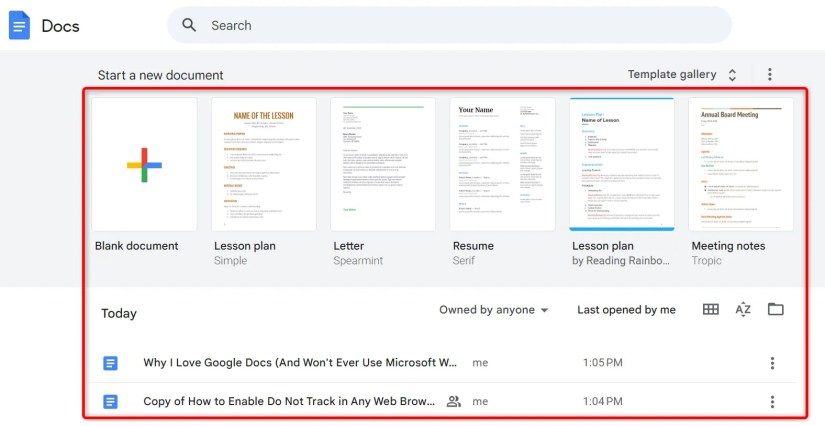The width and height of the screenshot is (825, 426).
Task: Open the template section's three-dot menu
Action: (770, 74)
